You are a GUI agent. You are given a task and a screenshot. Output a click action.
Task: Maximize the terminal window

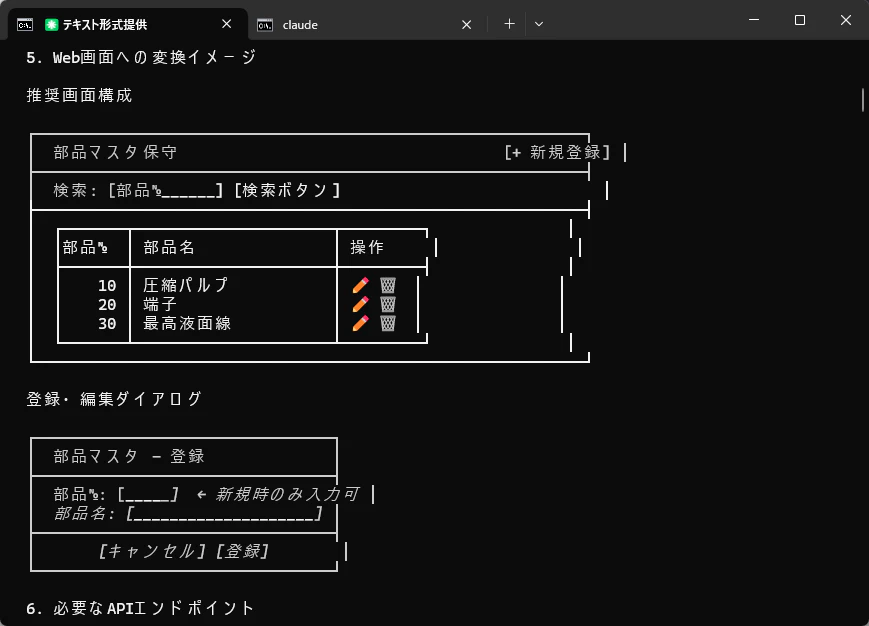coord(800,20)
